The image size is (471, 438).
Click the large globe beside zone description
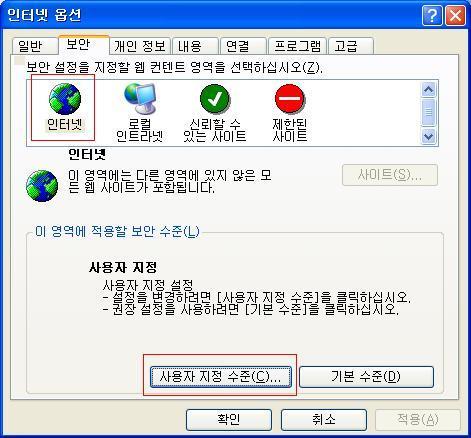click(42, 186)
